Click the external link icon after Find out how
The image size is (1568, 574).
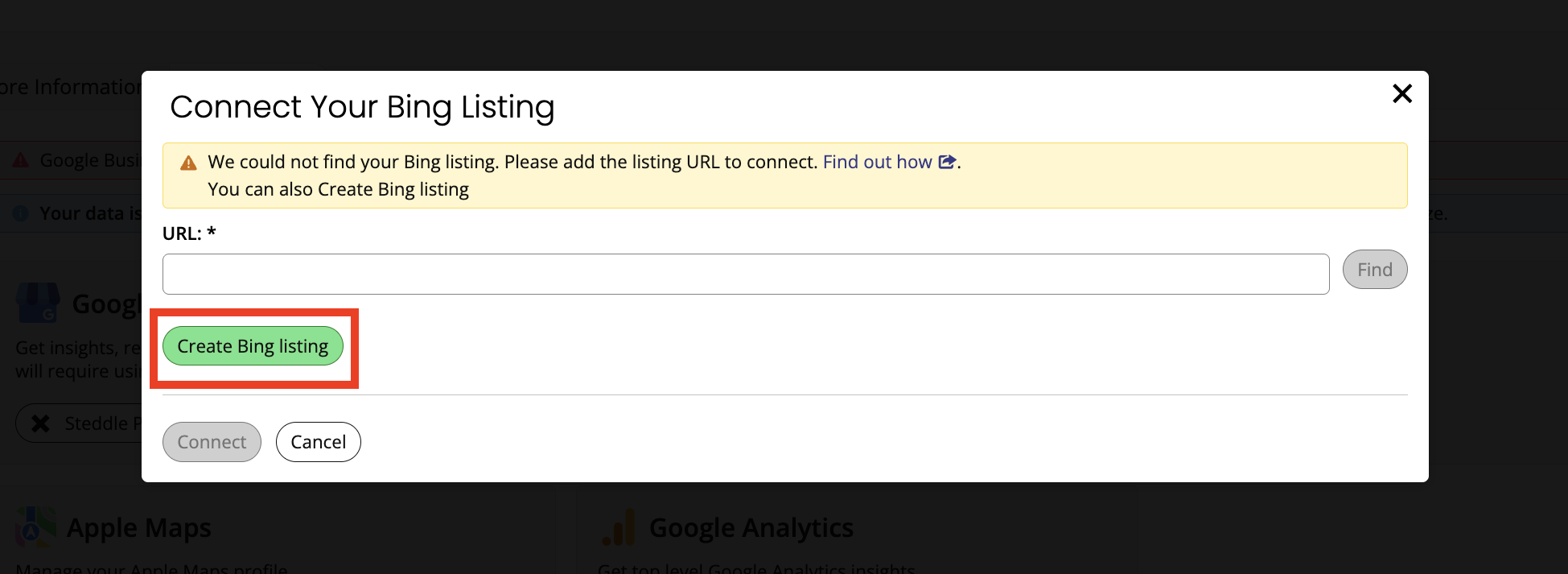(x=948, y=162)
